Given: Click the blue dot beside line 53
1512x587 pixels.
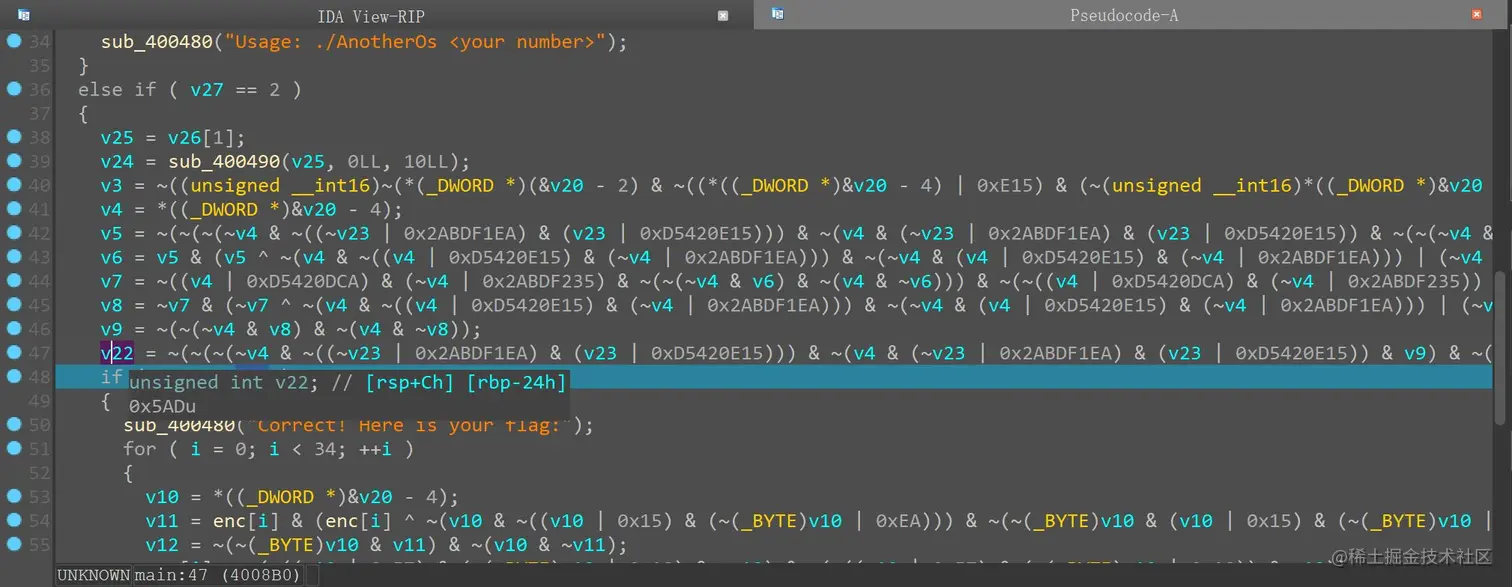Looking at the screenshot, I should tap(13, 497).
